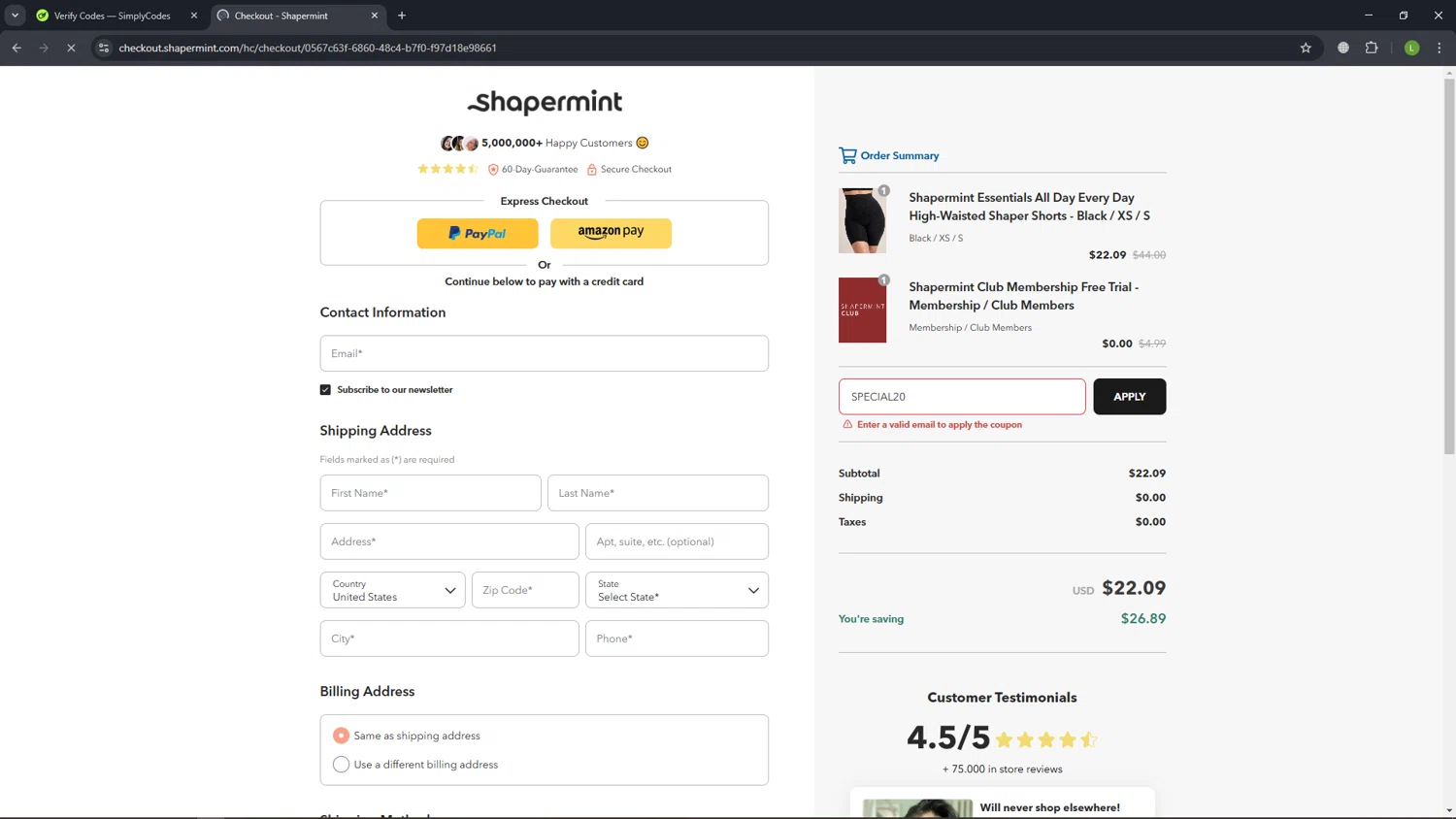The width and height of the screenshot is (1456, 819).
Task: Click the forward navigation arrow
Action: tap(44, 48)
